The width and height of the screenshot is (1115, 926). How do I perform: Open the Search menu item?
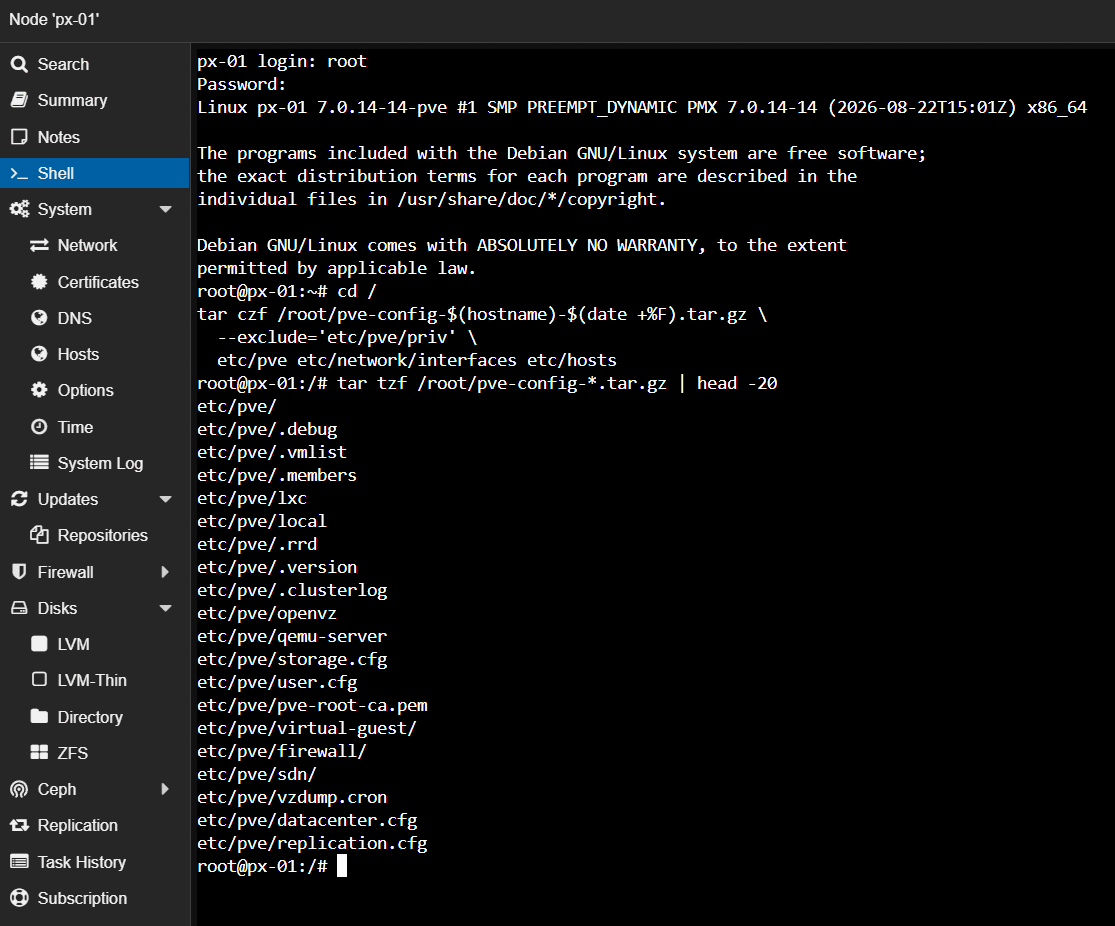click(95, 64)
